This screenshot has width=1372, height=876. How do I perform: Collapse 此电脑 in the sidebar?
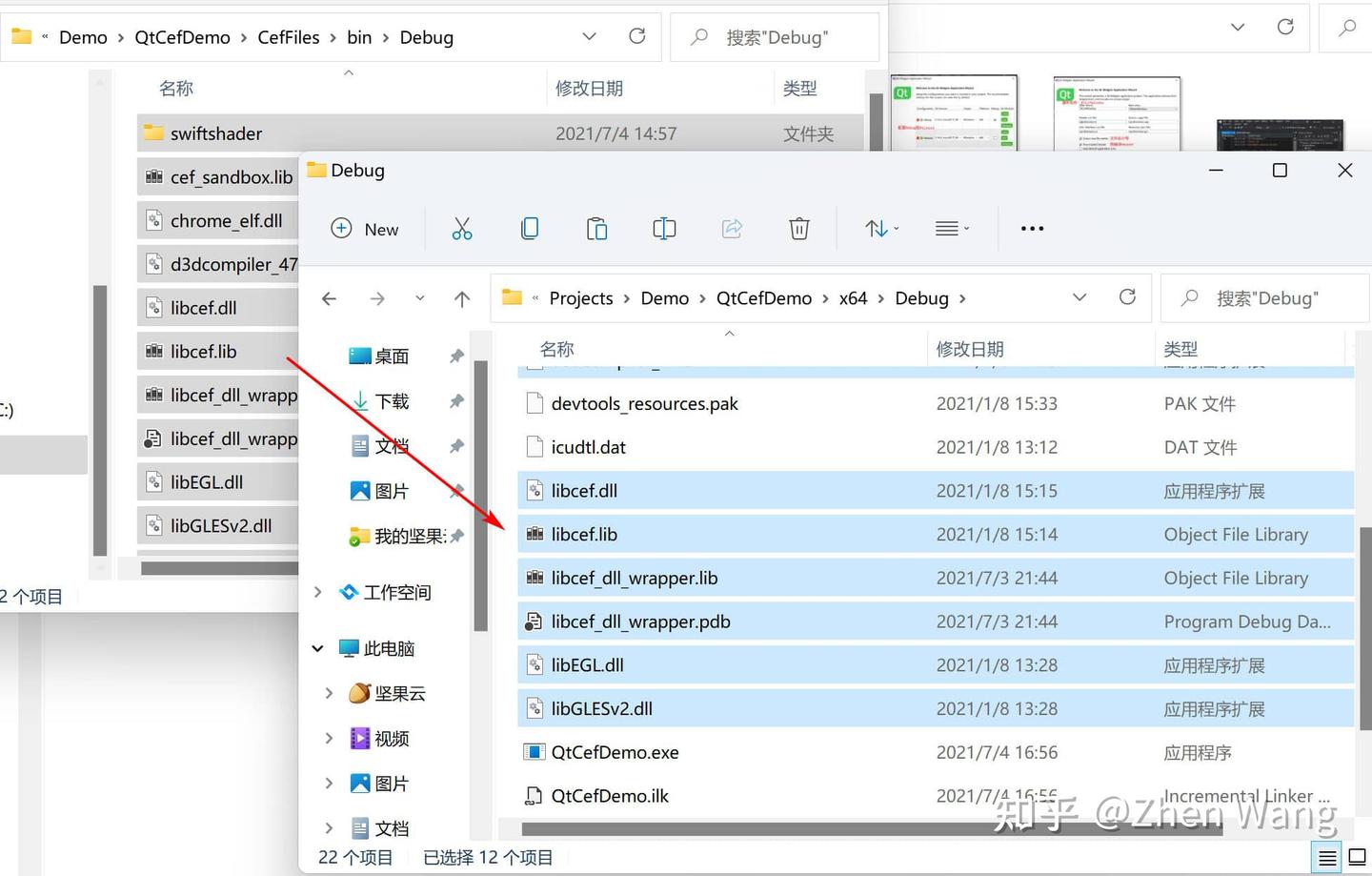point(317,648)
